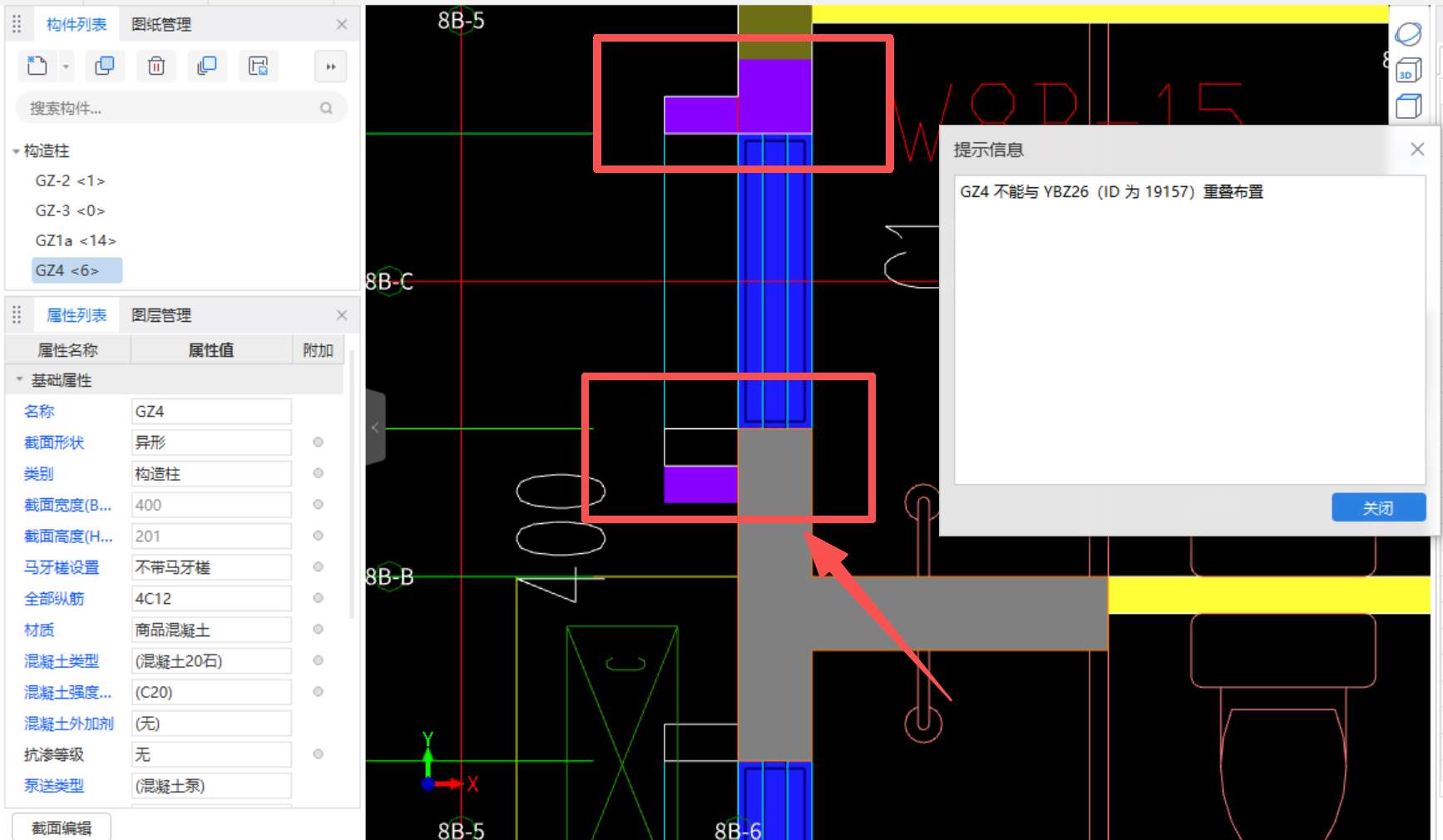
Task: Select GZ1a <14> in component list
Action: [x=76, y=240]
